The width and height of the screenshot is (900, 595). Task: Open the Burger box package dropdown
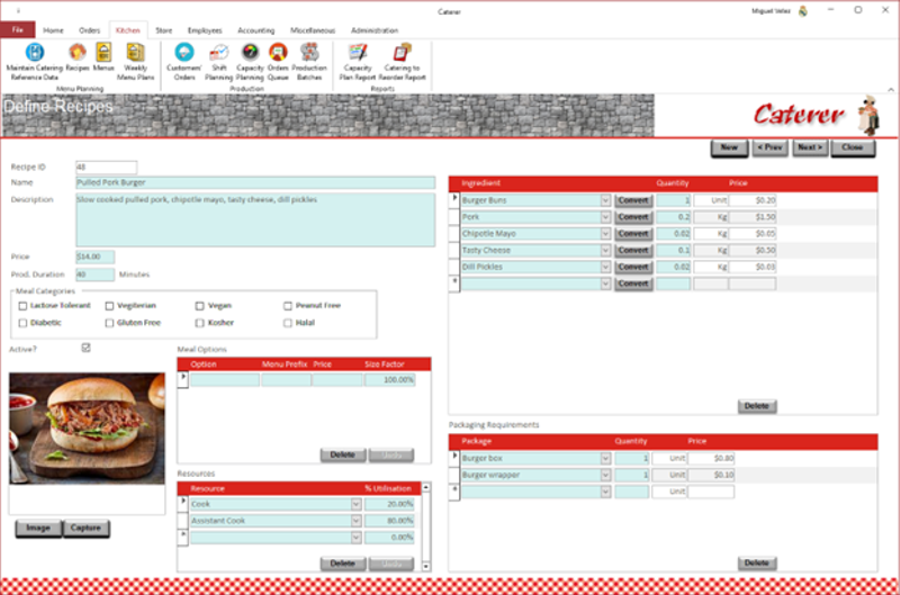click(x=605, y=458)
